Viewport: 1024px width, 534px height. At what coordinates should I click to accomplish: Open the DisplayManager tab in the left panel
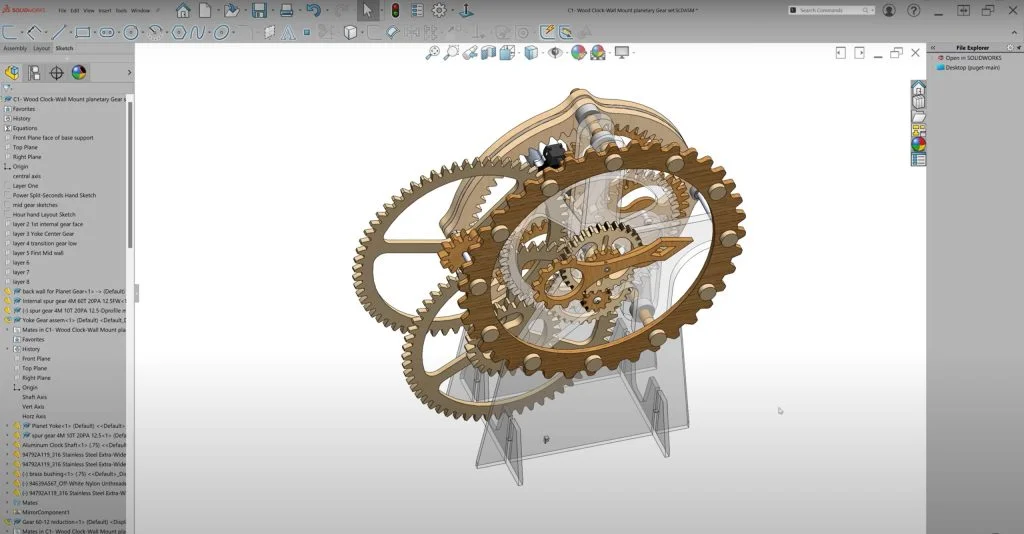(x=79, y=72)
